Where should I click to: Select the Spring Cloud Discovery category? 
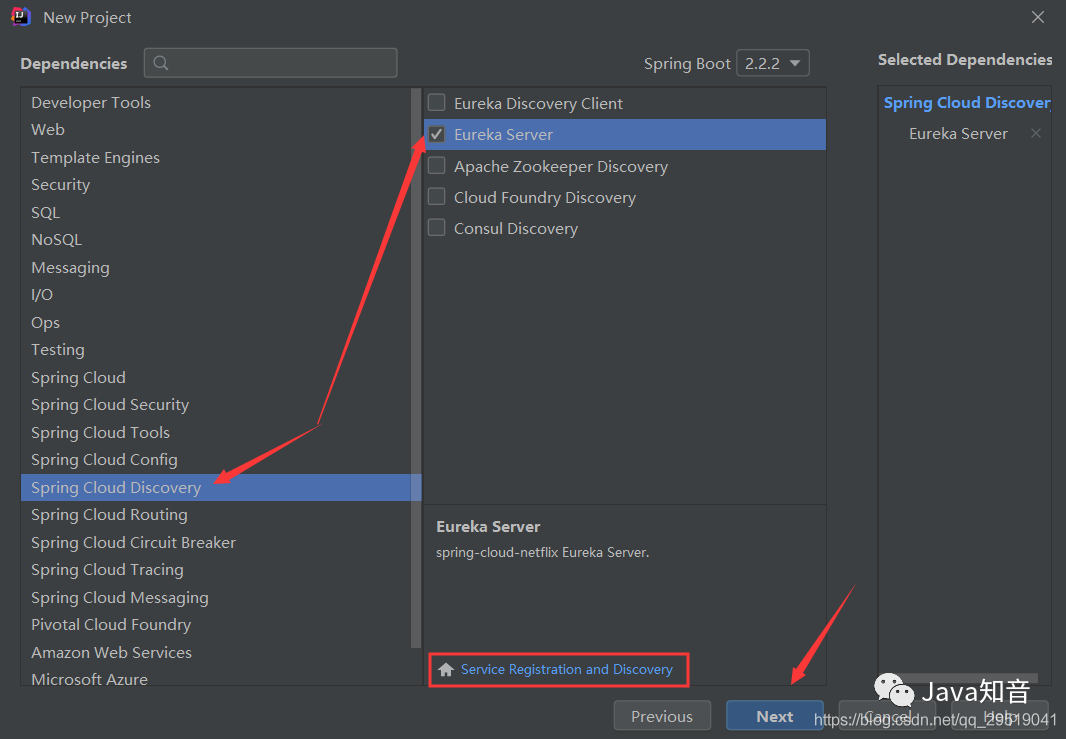(221, 487)
